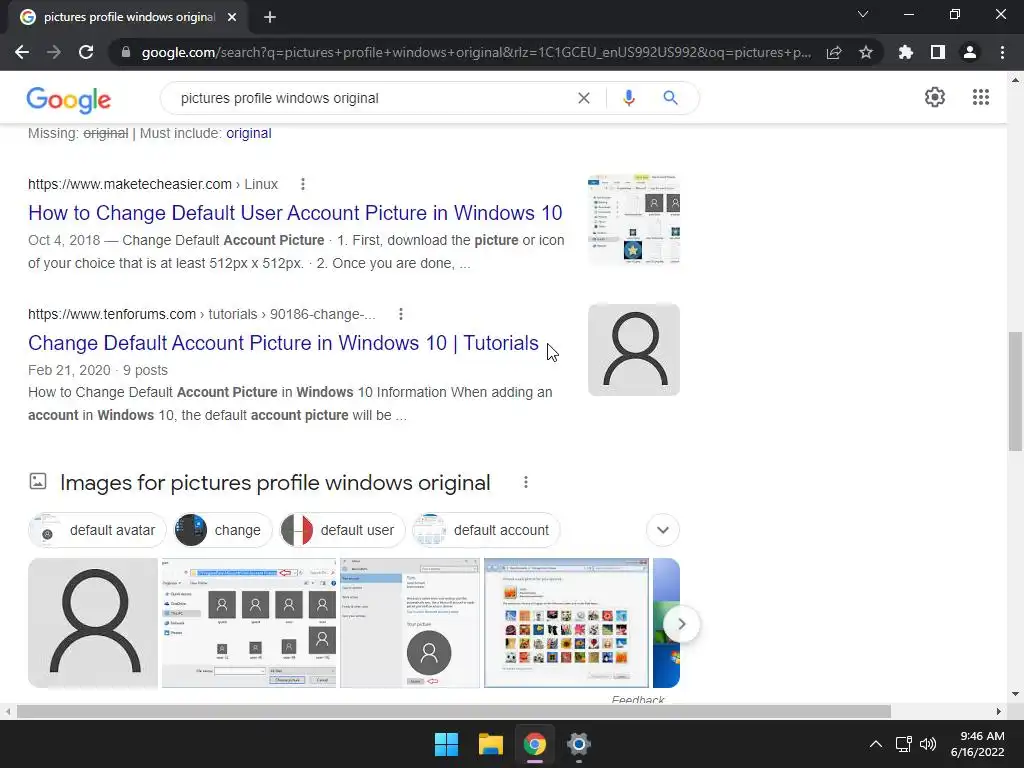Click the Feedback link
1024x768 pixels.
click(638, 699)
